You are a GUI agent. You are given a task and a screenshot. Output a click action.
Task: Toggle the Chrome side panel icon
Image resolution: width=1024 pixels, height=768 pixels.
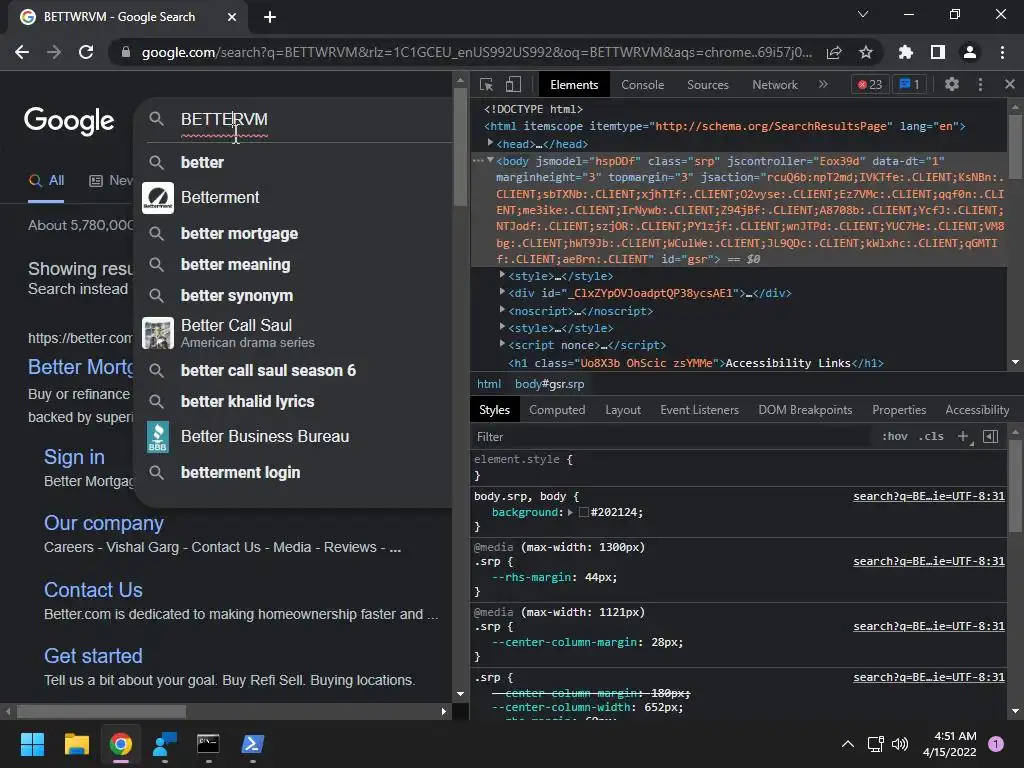938,52
